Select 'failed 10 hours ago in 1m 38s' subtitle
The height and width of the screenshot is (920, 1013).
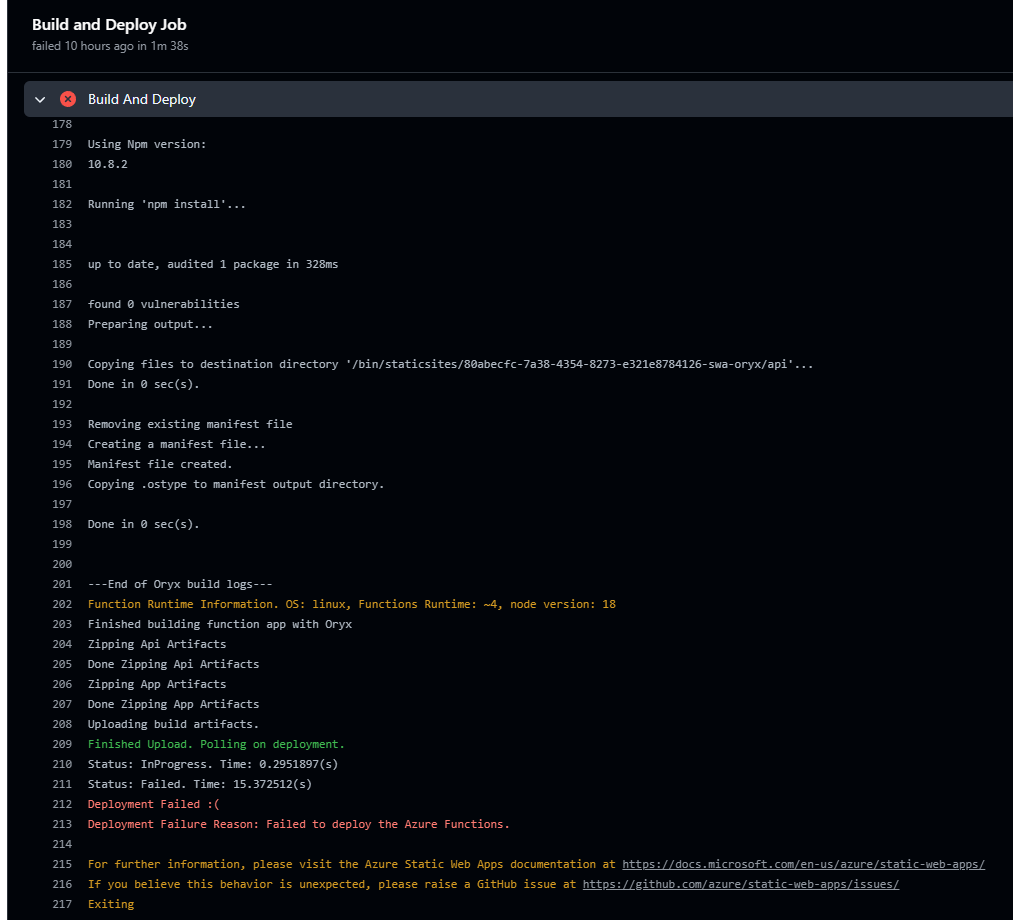pos(110,46)
